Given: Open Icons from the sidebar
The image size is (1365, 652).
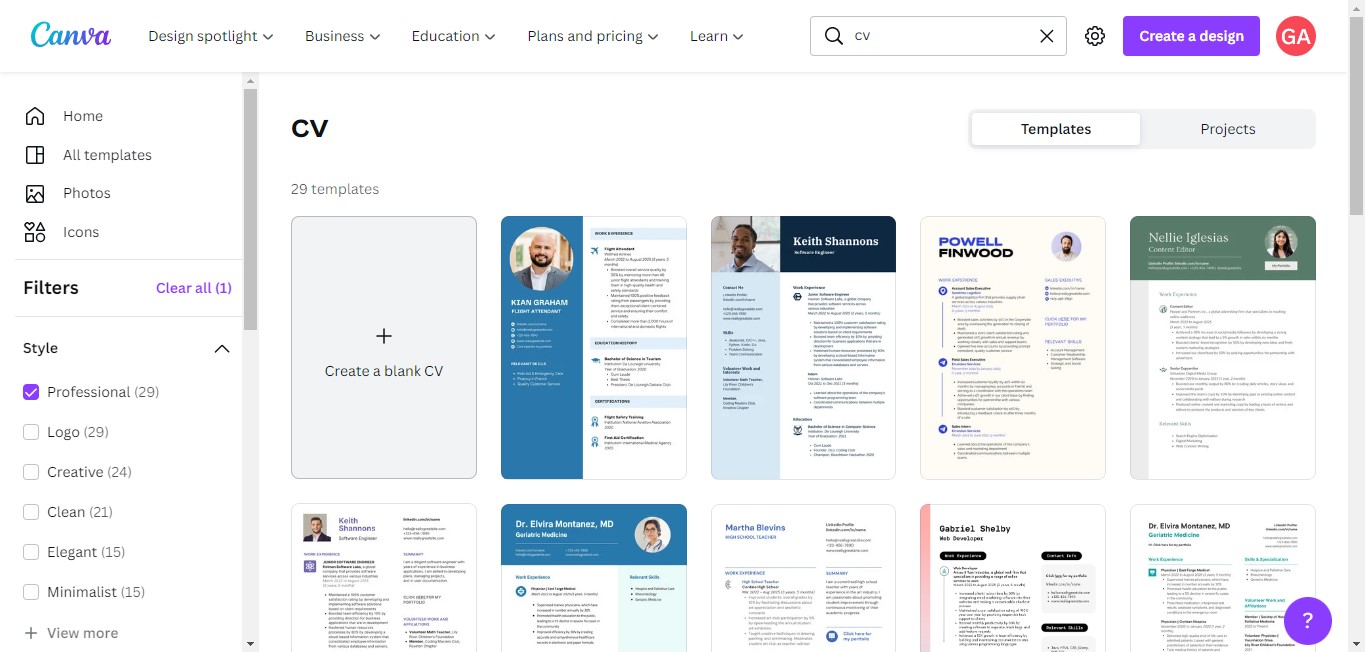Looking at the screenshot, I should (80, 232).
